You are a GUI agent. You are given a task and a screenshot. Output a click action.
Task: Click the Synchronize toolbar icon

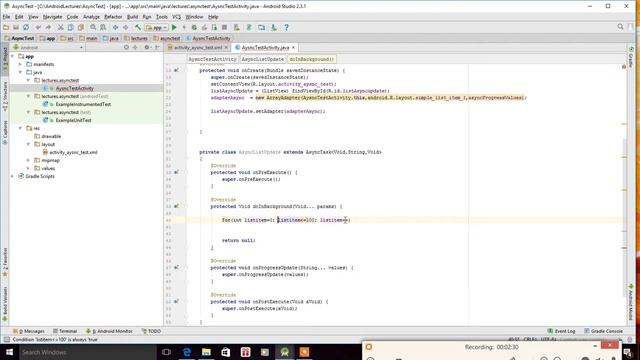26,27
